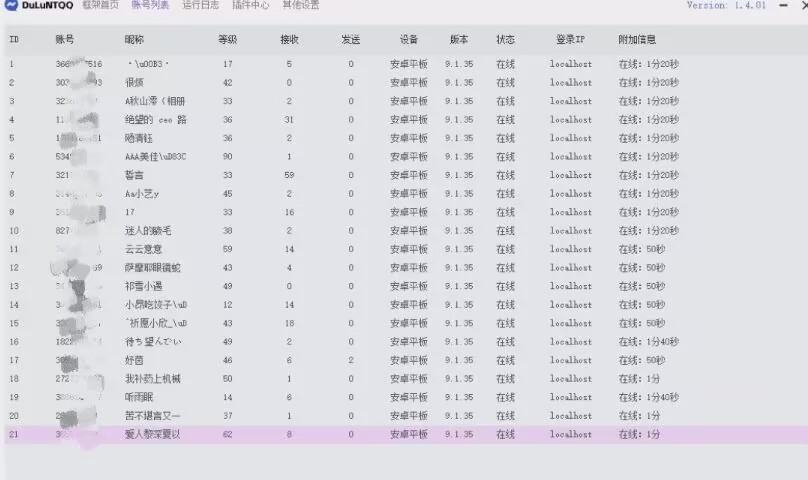
Task: Click 在线: 1分40秒 info in row 16
Action: 649,342
